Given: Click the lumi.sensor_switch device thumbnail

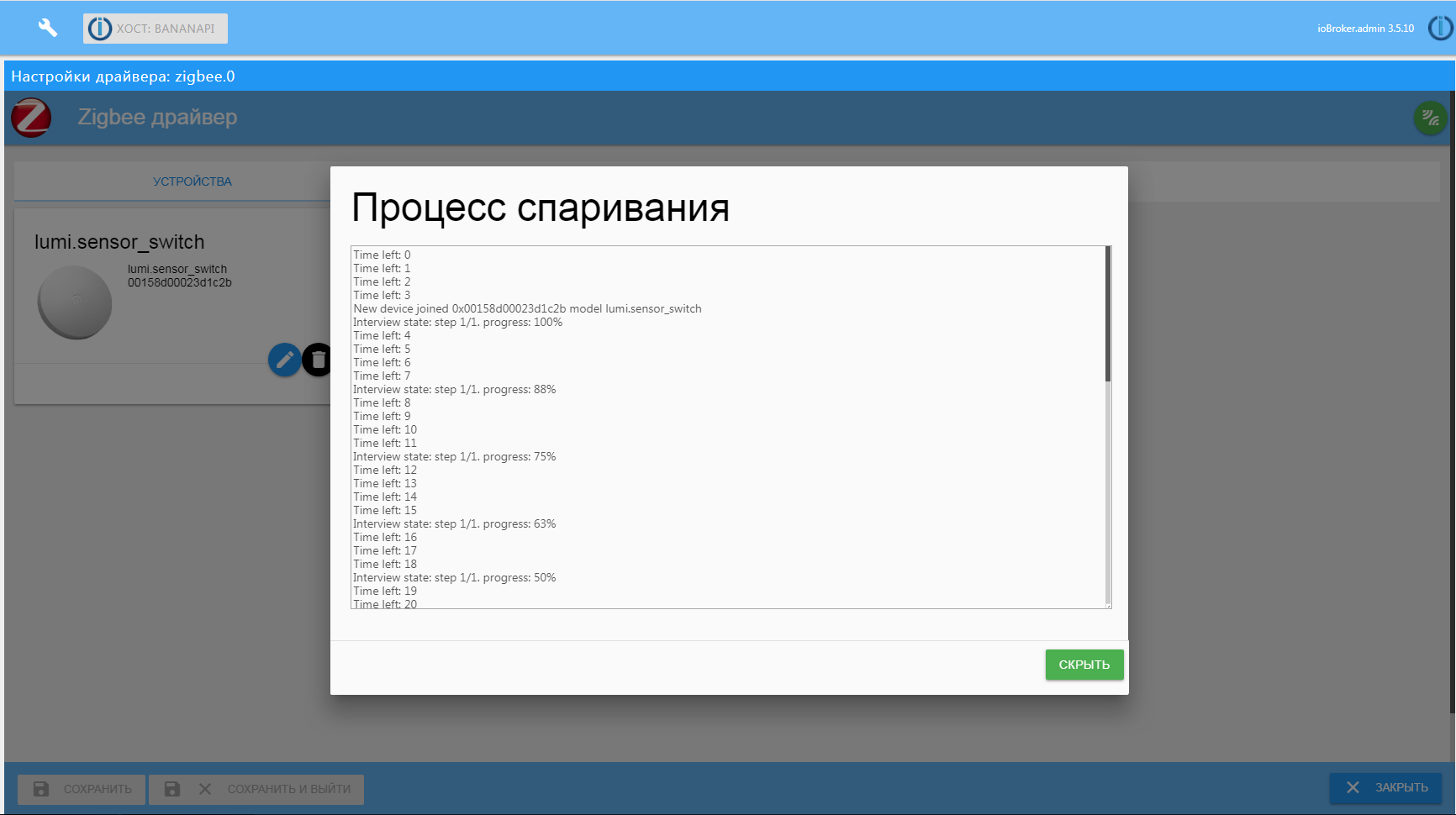Looking at the screenshot, I should click(x=75, y=302).
